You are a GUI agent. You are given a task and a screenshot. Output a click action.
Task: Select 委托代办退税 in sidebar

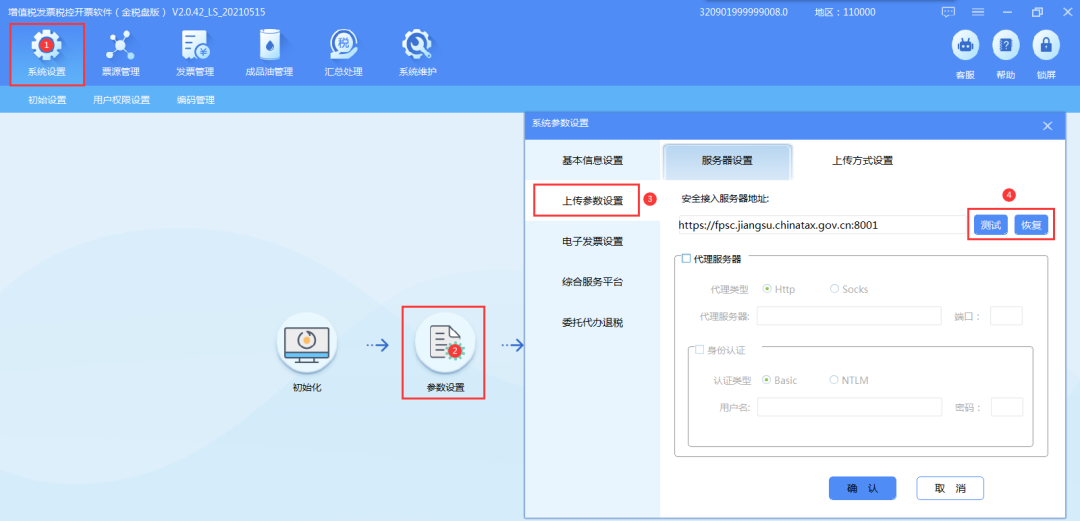(x=592, y=323)
